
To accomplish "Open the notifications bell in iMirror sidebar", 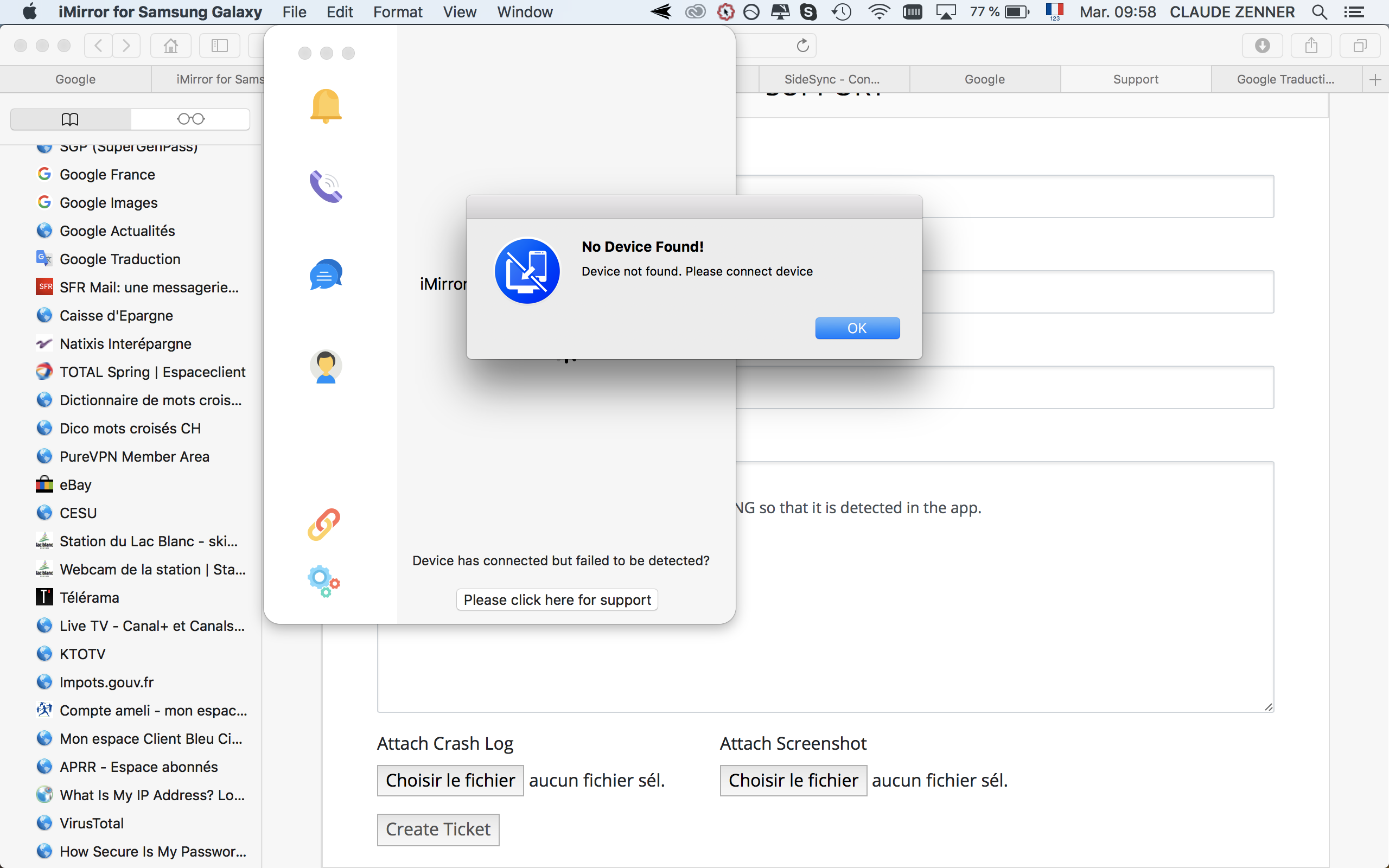I will coord(326,106).
